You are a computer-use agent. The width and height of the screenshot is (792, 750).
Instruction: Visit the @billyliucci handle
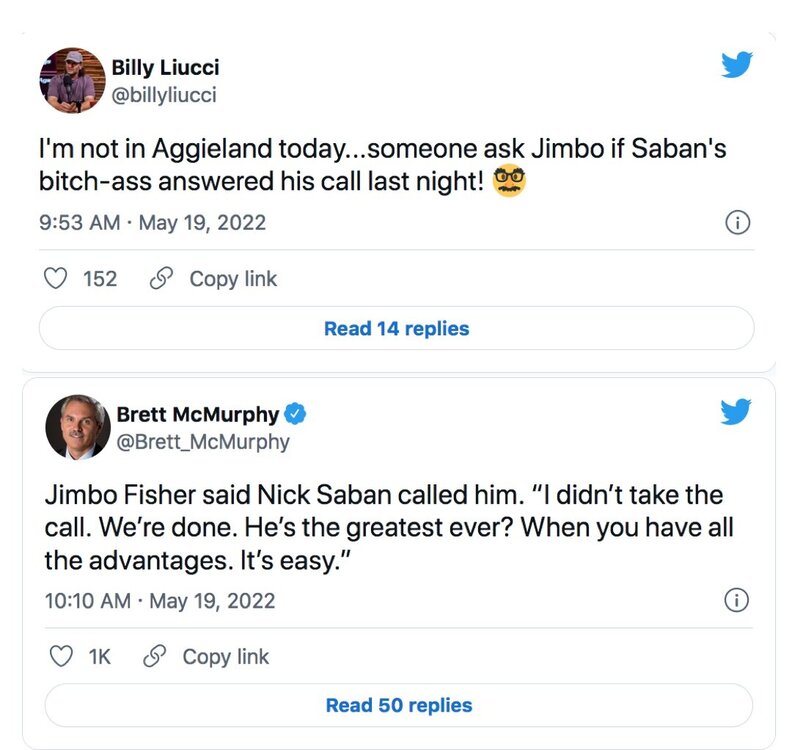tap(164, 96)
